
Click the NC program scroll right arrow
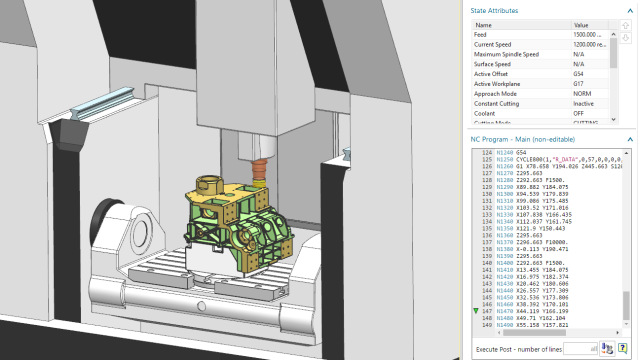[618, 333]
